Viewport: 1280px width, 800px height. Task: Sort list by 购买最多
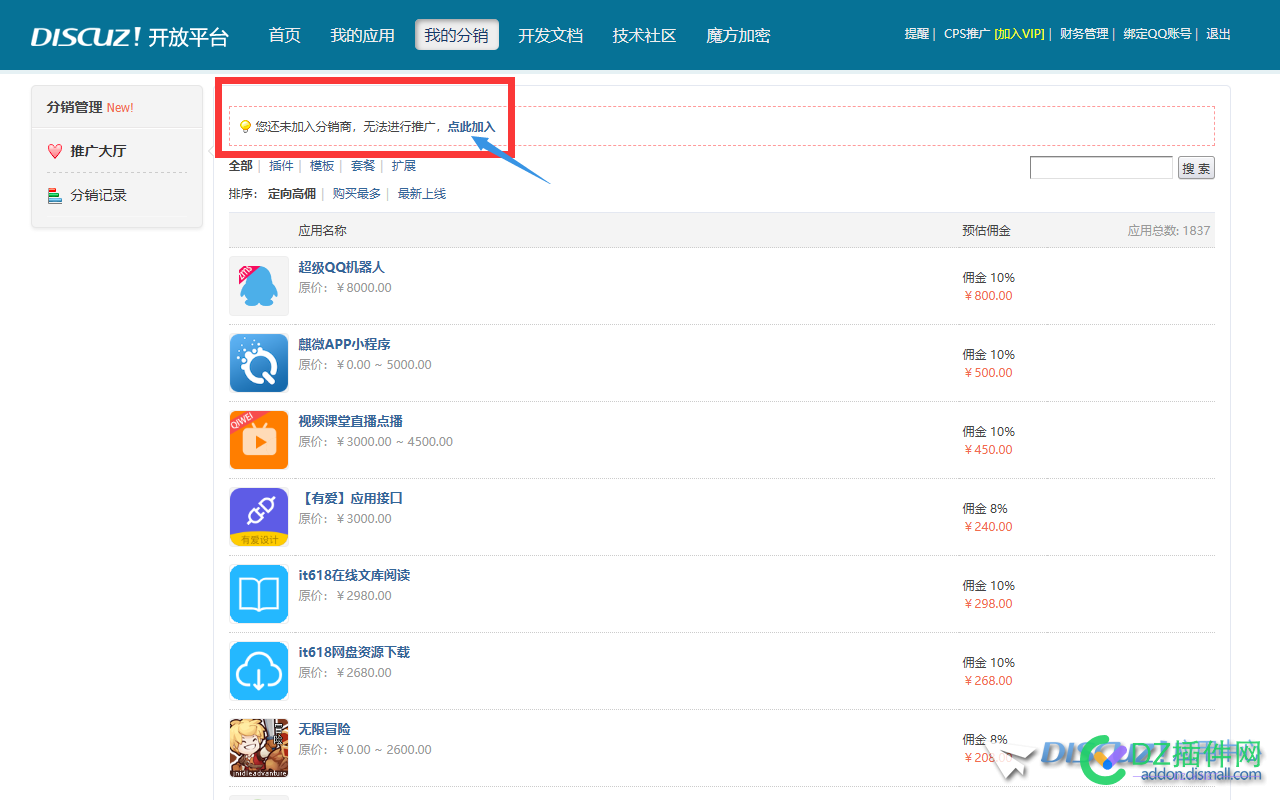tap(357, 194)
